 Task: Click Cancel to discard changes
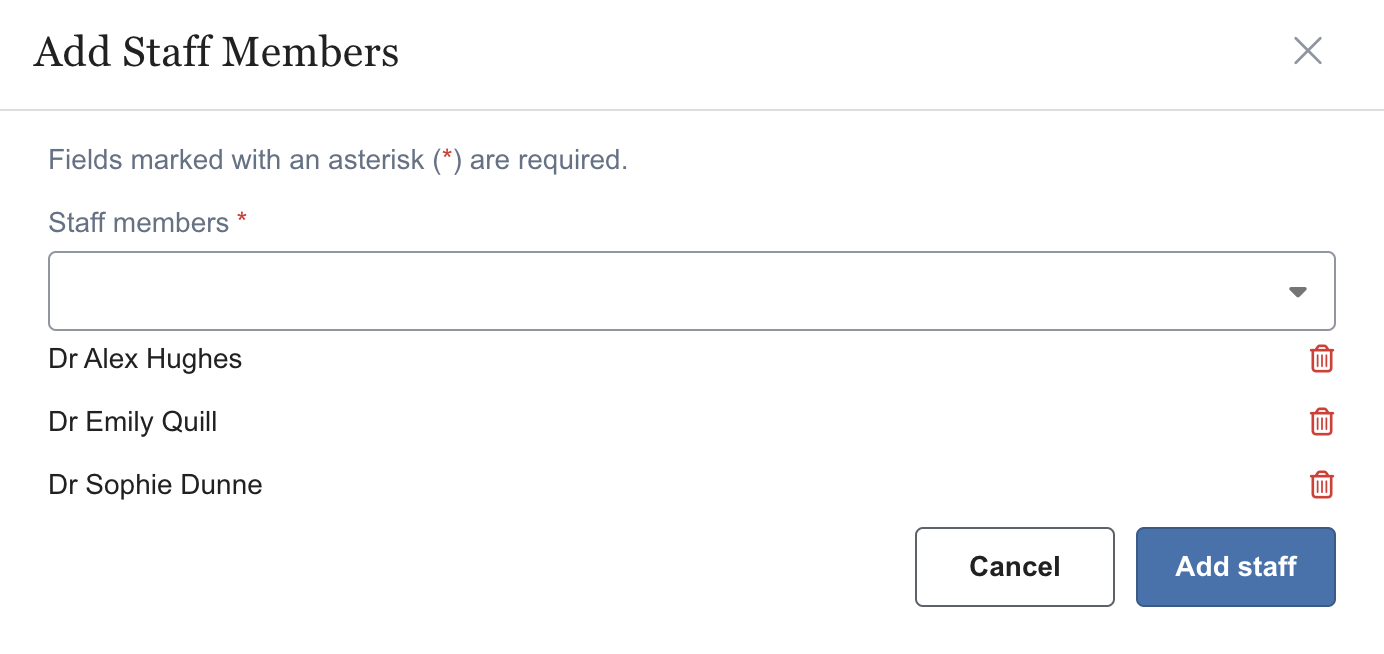click(x=1014, y=567)
